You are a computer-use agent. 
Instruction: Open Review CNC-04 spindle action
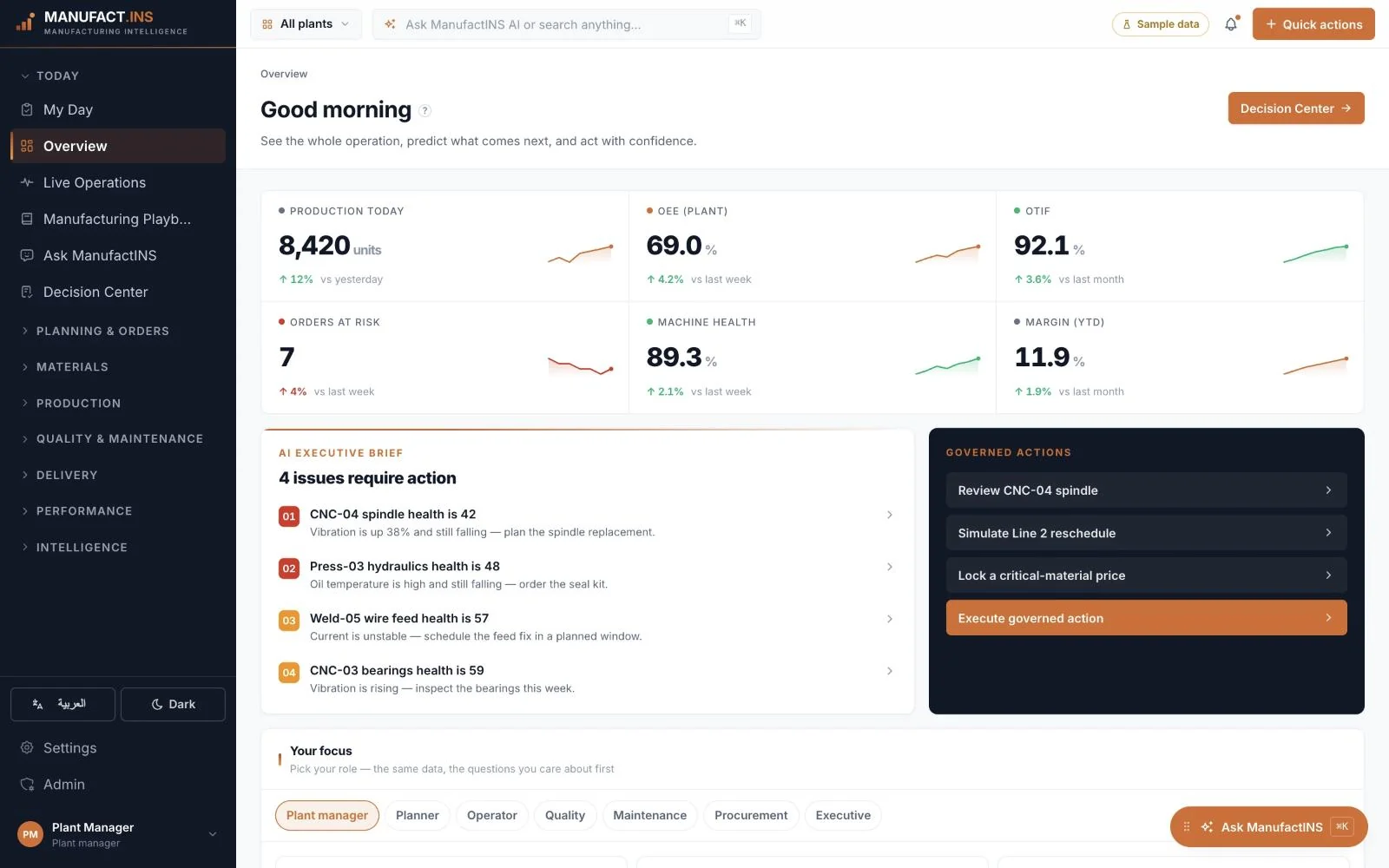click(x=1146, y=490)
